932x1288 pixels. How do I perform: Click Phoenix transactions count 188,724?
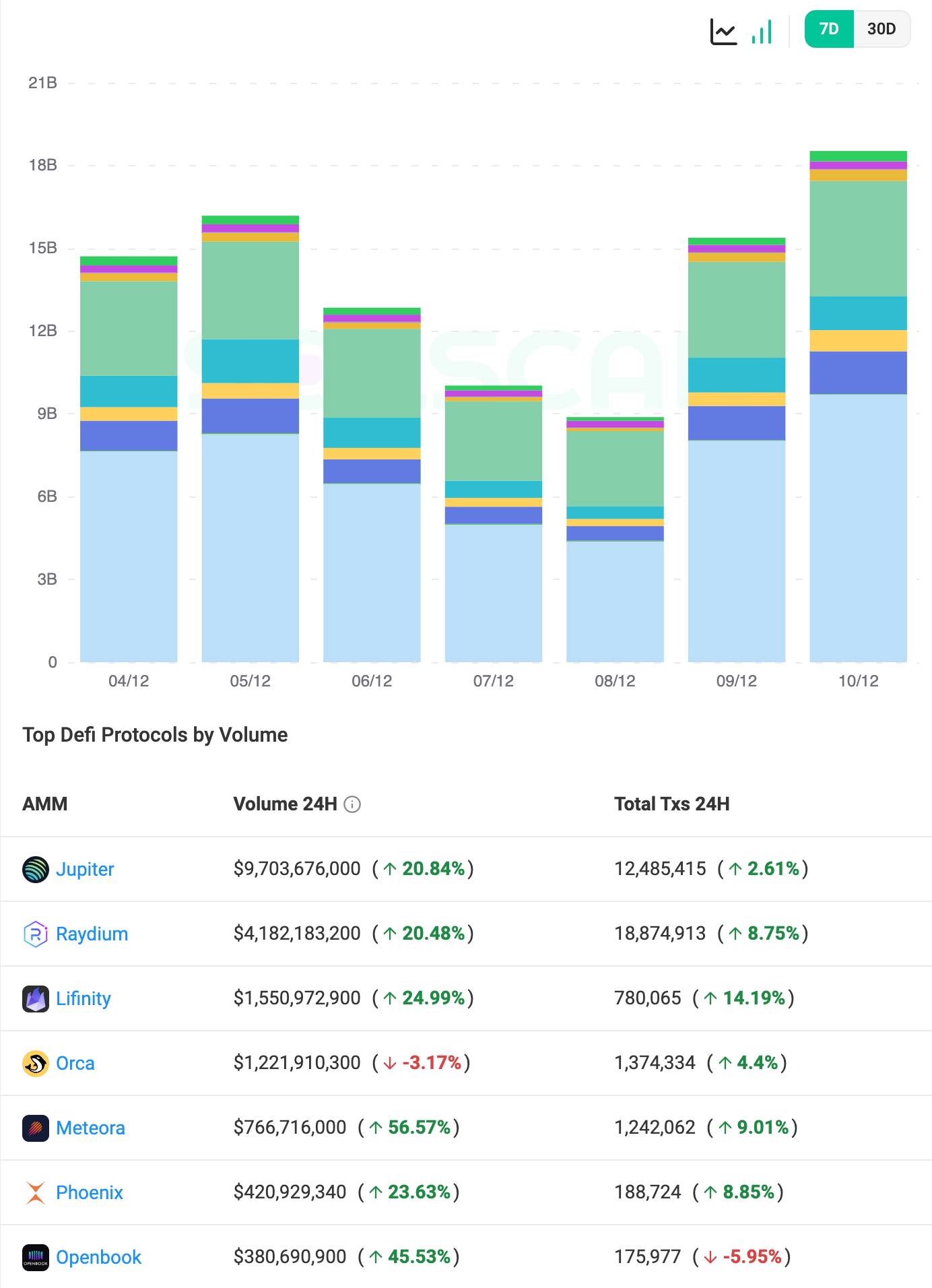tap(648, 1192)
